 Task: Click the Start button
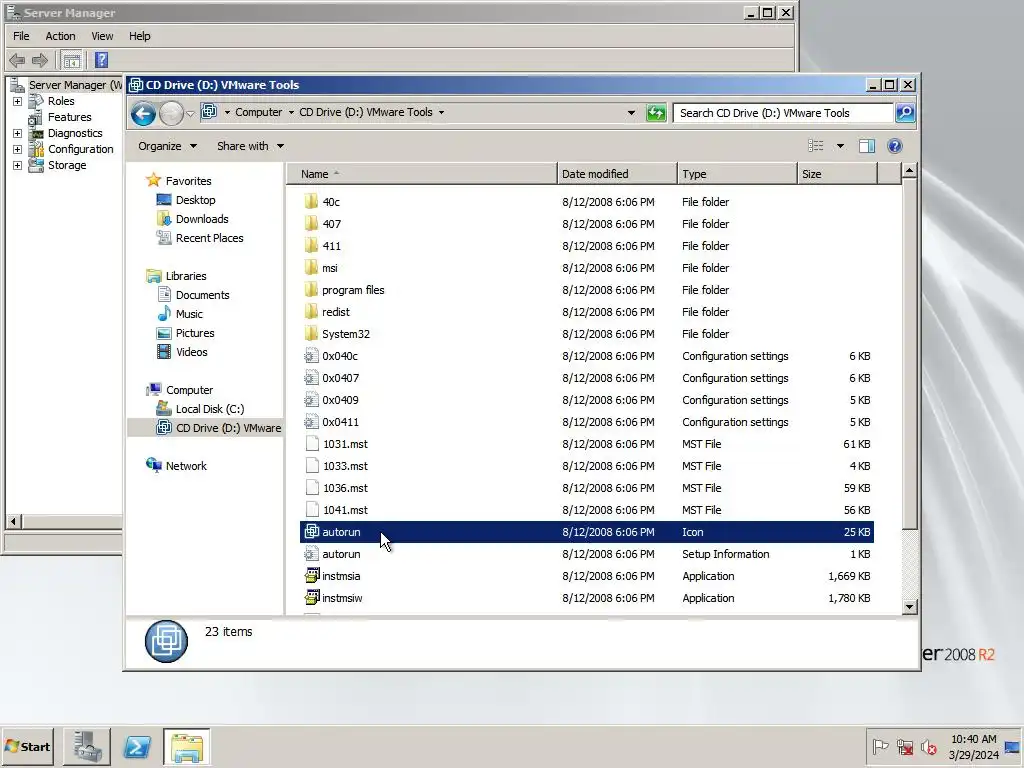coord(27,746)
